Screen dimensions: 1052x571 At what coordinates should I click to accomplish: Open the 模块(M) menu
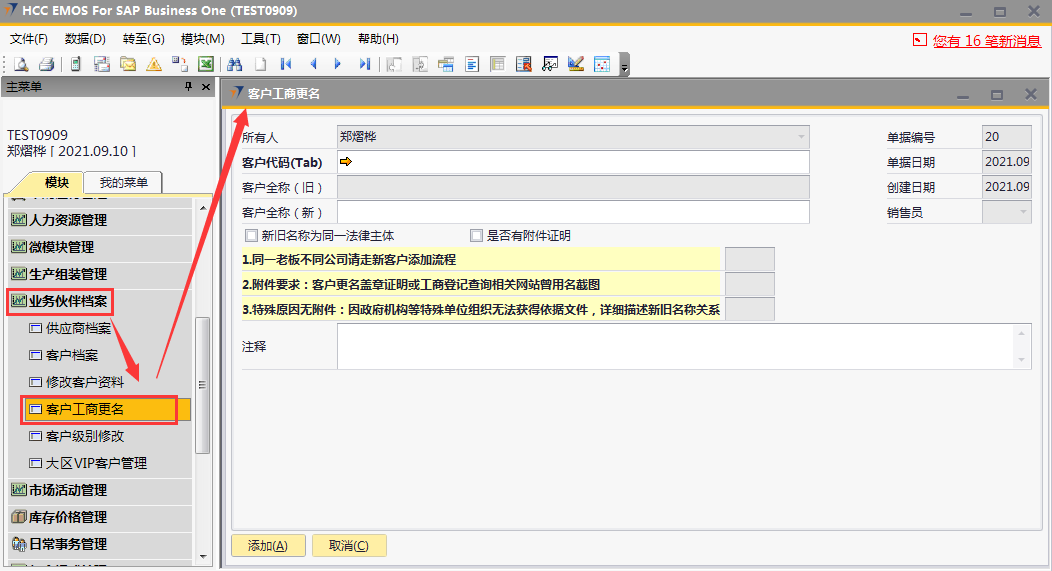pyautogui.click(x=202, y=39)
